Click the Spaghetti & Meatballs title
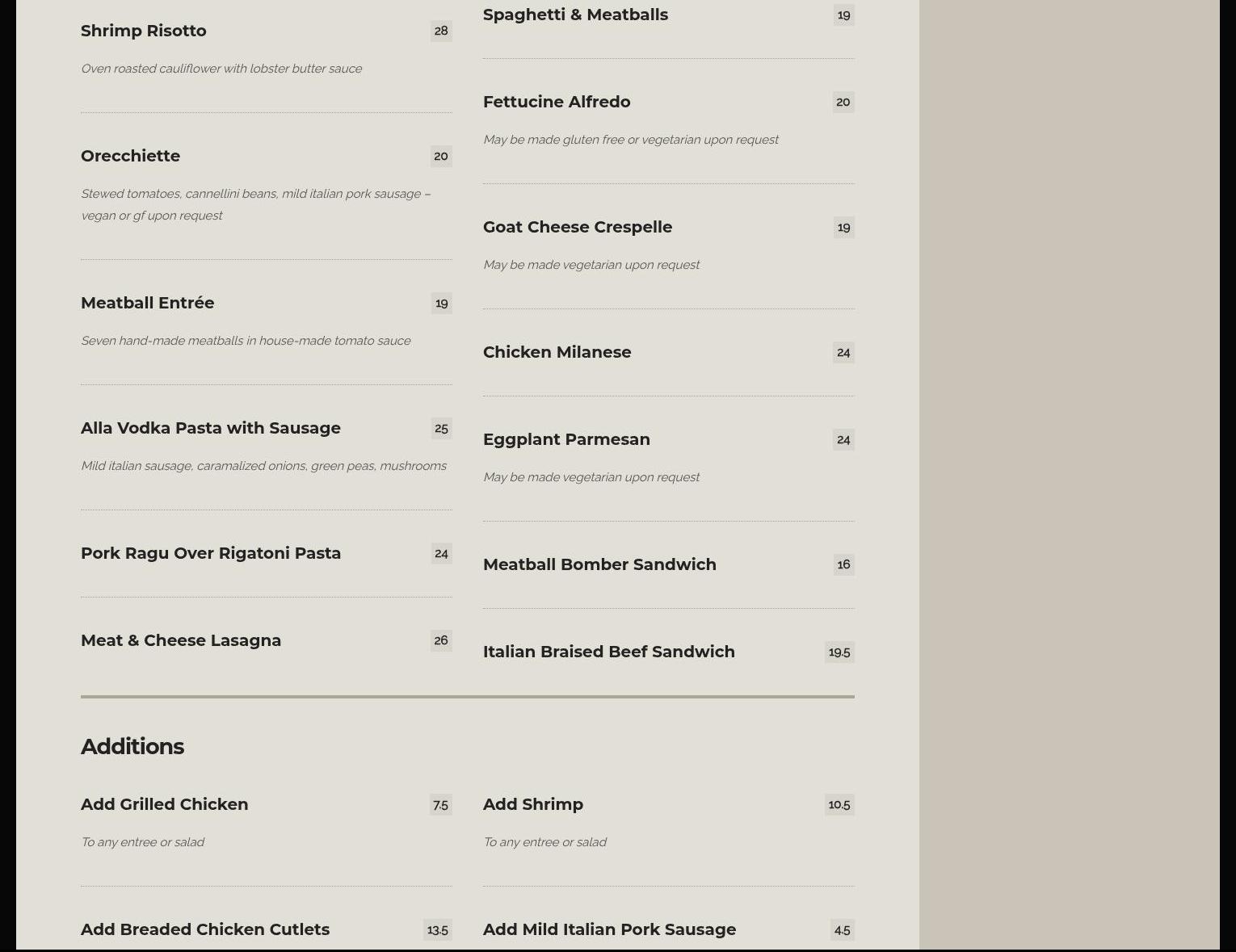This screenshot has height=952, width=1236. pos(575,15)
